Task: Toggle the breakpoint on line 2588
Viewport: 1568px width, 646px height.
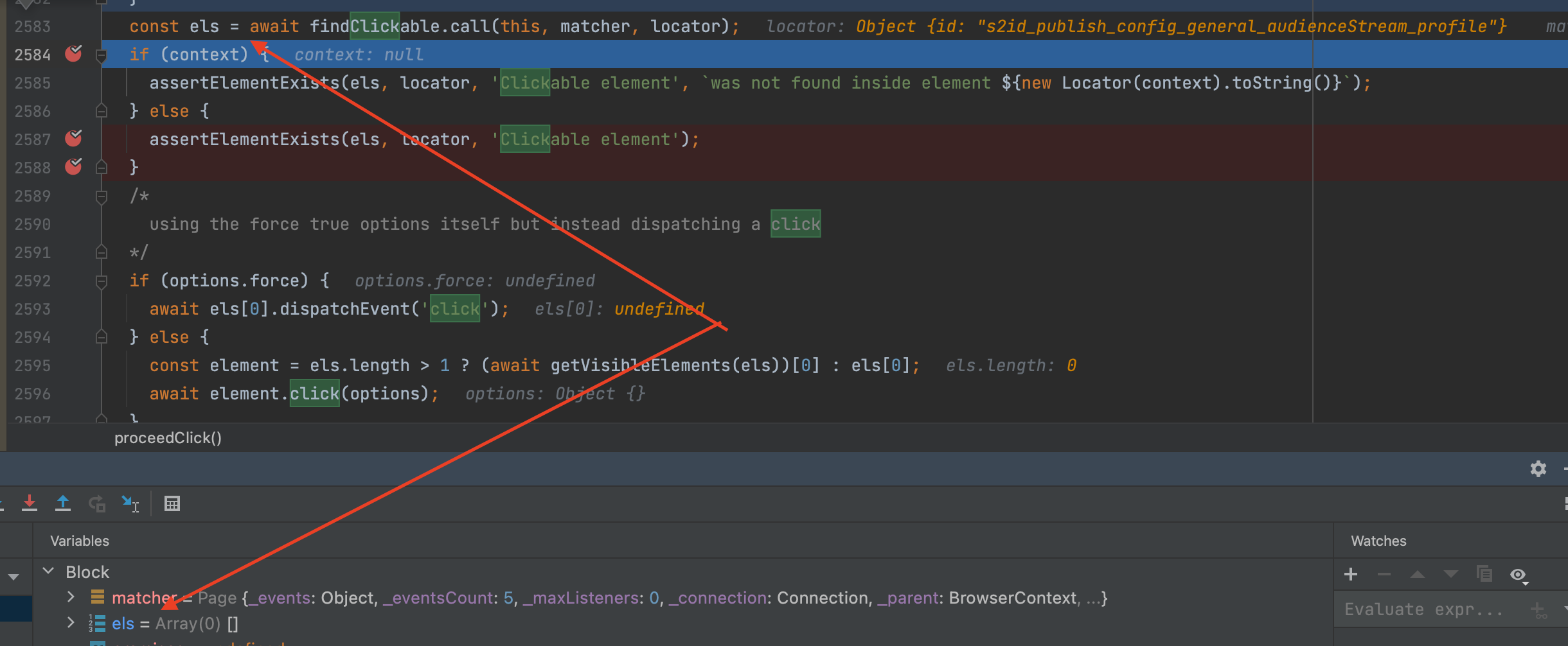Action: pyautogui.click(x=74, y=166)
